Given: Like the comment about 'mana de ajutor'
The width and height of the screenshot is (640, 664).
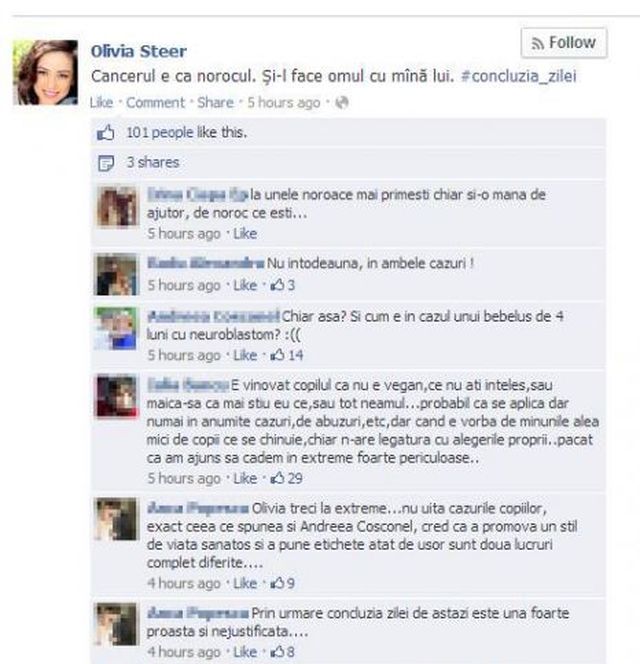Looking at the screenshot, I should (x=245, y=233).
